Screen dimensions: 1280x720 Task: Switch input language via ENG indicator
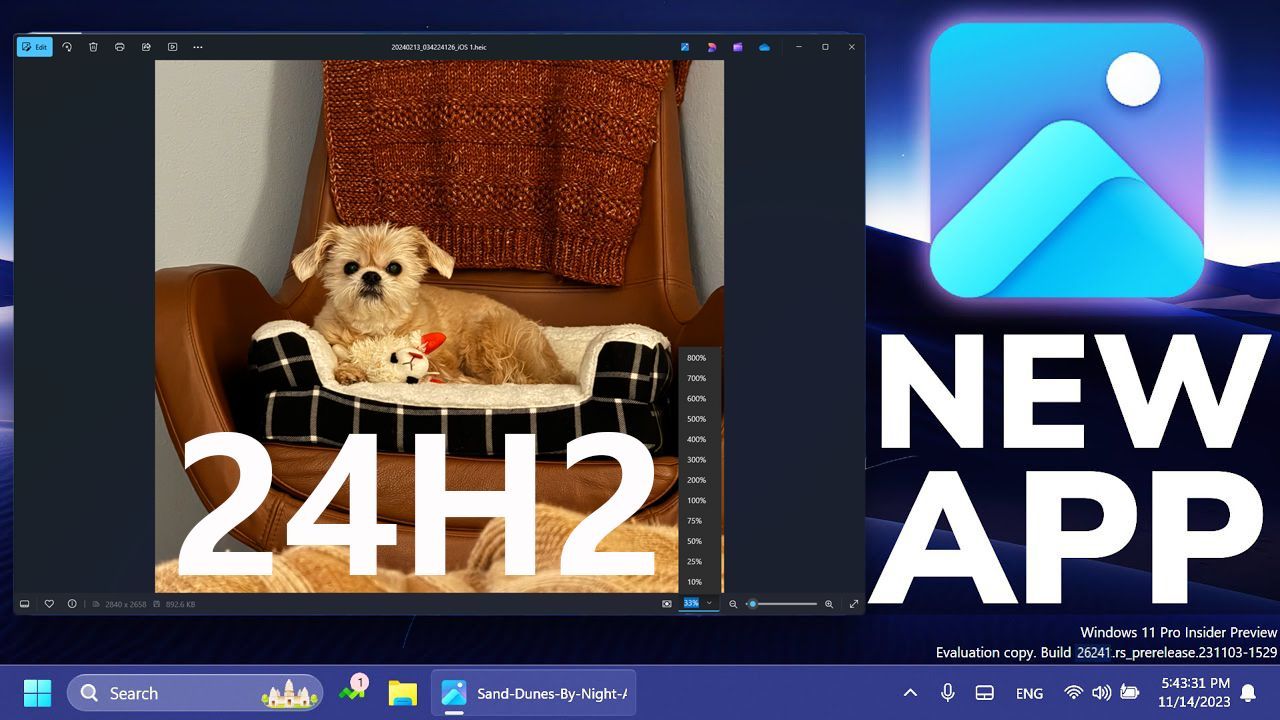[1029, 693]
